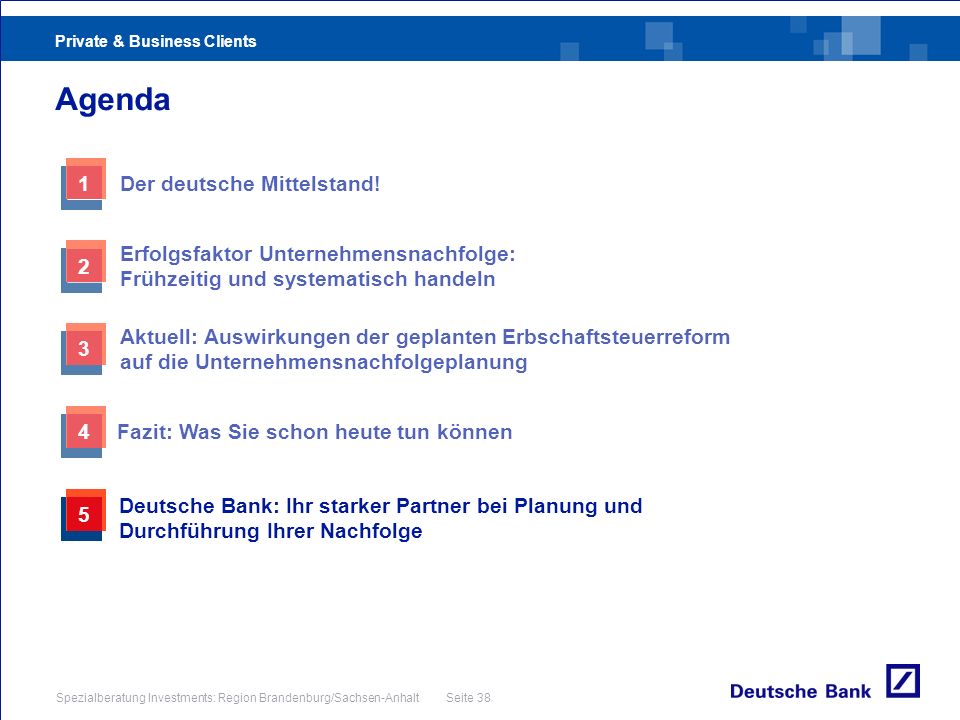Viewport: 960px width, 720px height.
Task: Click the 'Deutsche Bank' wordmark
Action: click(x=800, y=691)
